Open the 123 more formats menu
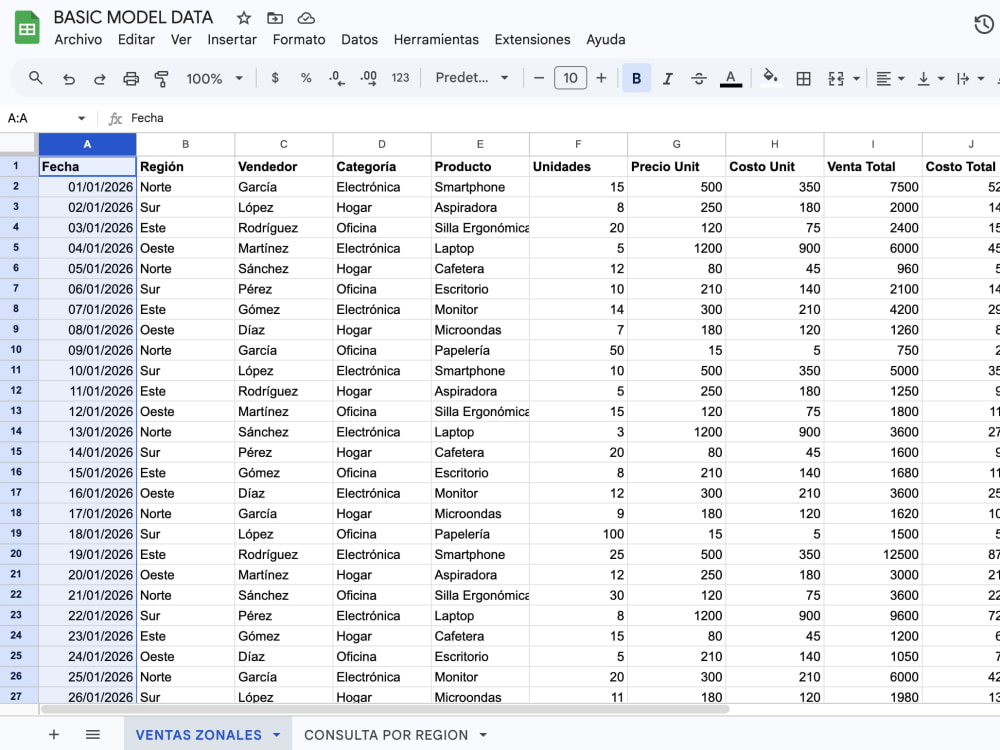Viewport: 1000px width, 750px height. tap(401, 78)
